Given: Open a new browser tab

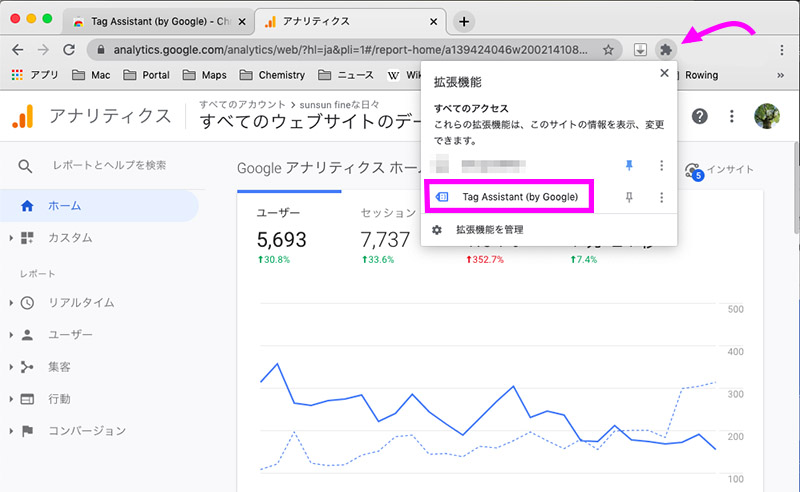Looking at the screenshot, I should point(464,21).
